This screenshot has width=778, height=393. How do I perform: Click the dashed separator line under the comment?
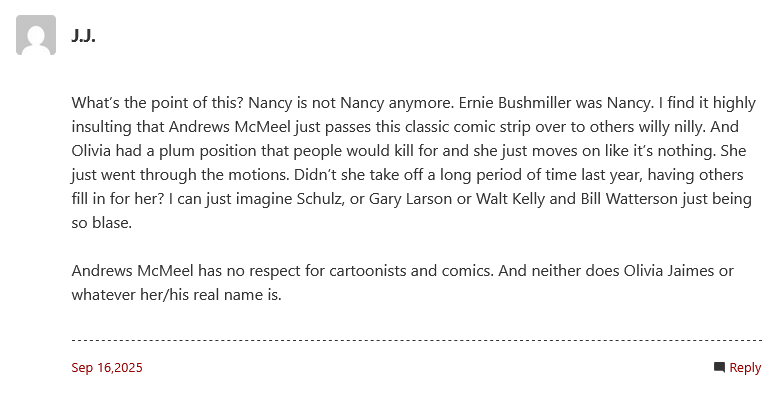(417, 340)
